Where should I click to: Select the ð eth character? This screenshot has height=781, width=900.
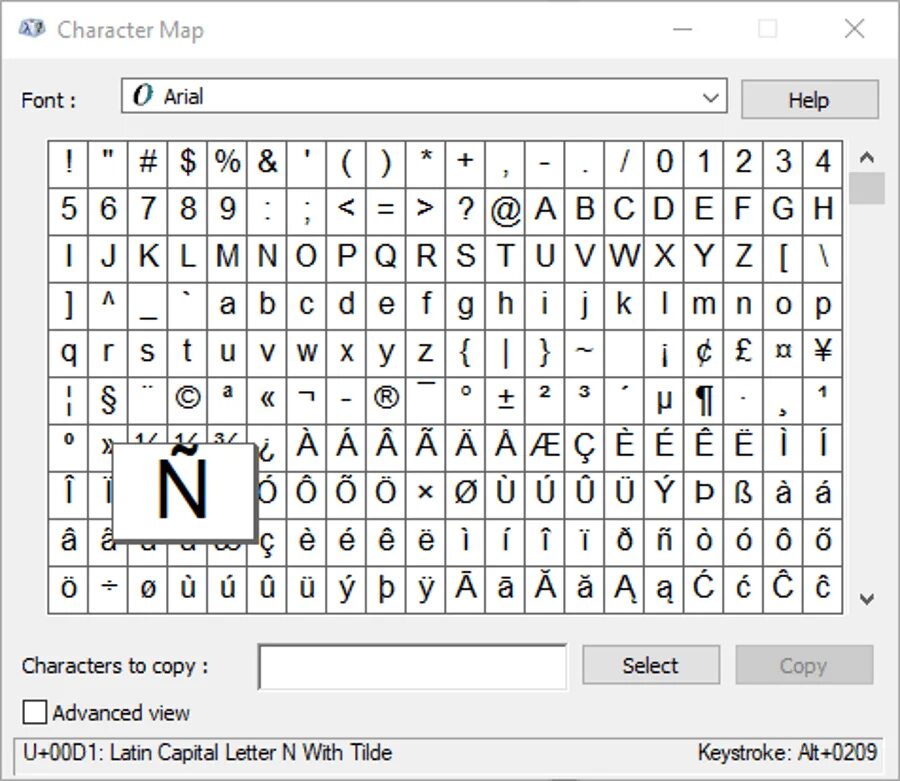click(624, 541)
